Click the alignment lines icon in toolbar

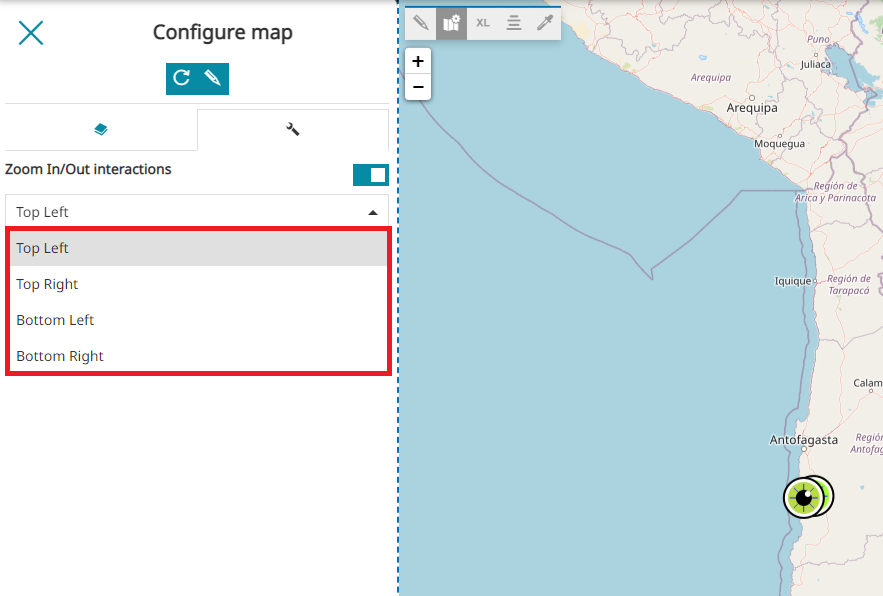(x=514, y=22)
